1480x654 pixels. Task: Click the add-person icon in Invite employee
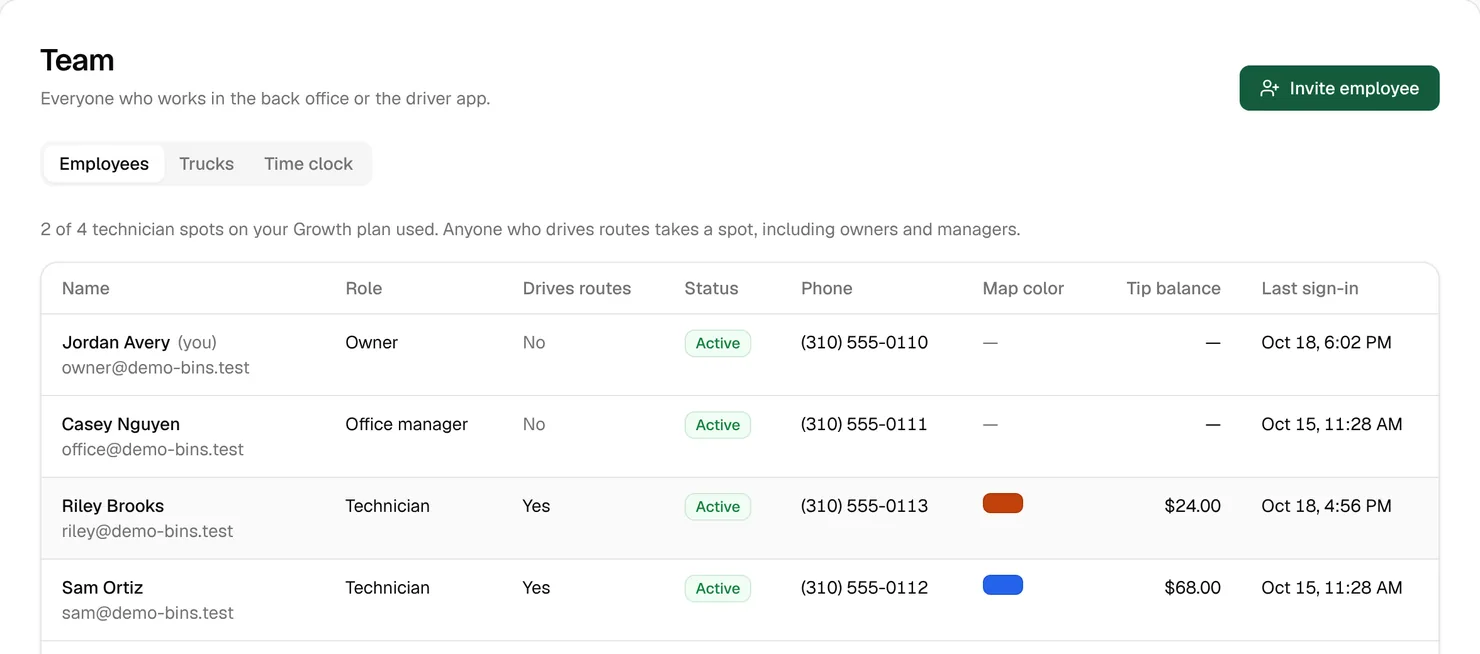pyautogui.click(x=1269, y=88)
